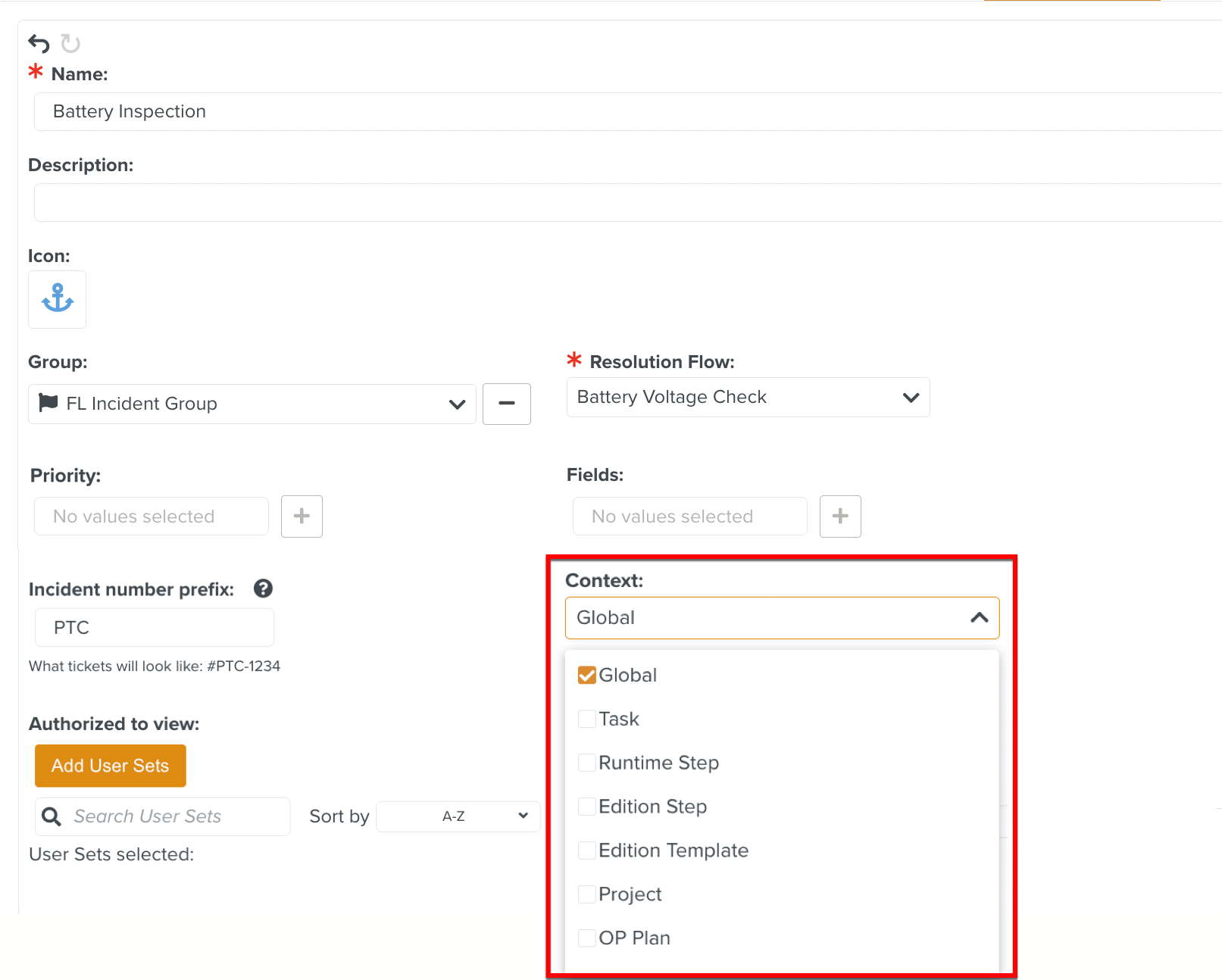Open the FL Incident Group dropdown
The width and height of the screenshot is (1222, 980).
click(x=252, y=404)
